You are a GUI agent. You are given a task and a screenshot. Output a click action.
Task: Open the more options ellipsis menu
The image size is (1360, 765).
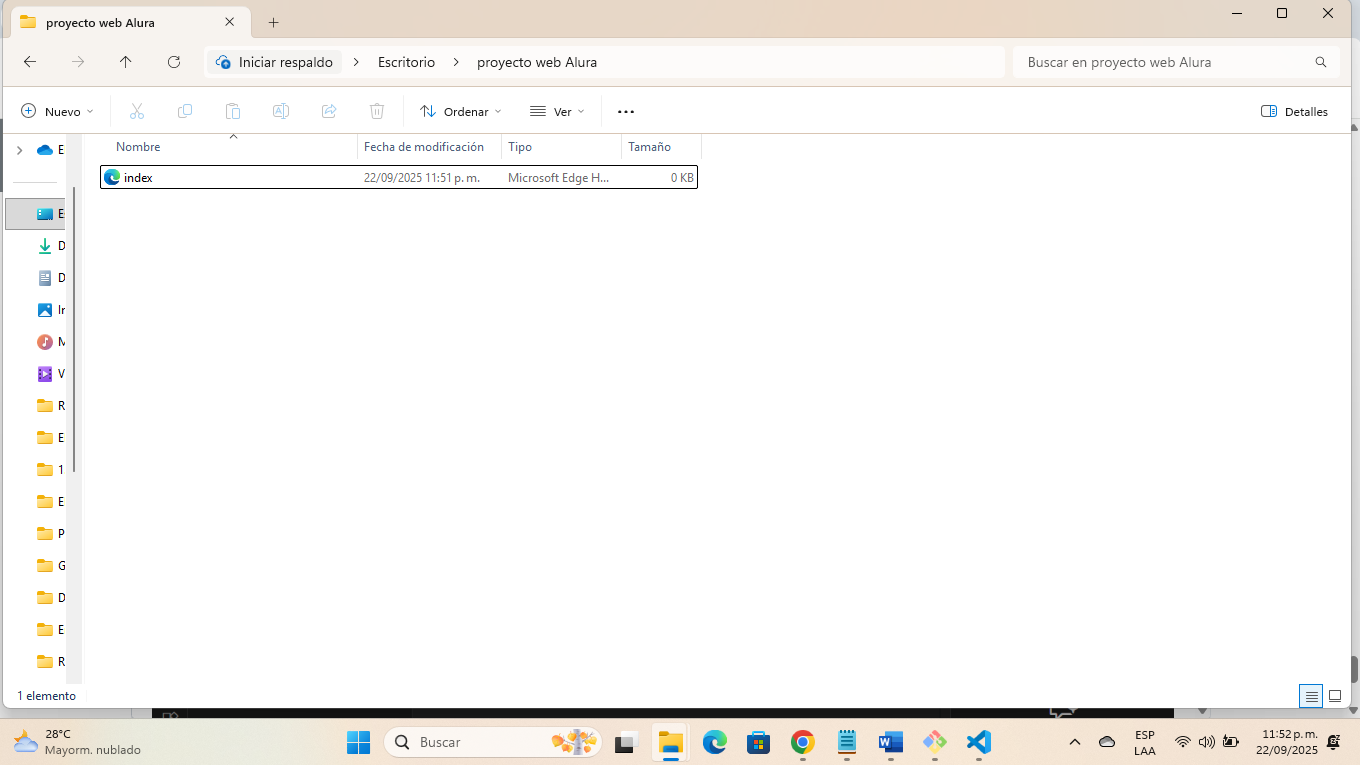[x=626, y=111]
